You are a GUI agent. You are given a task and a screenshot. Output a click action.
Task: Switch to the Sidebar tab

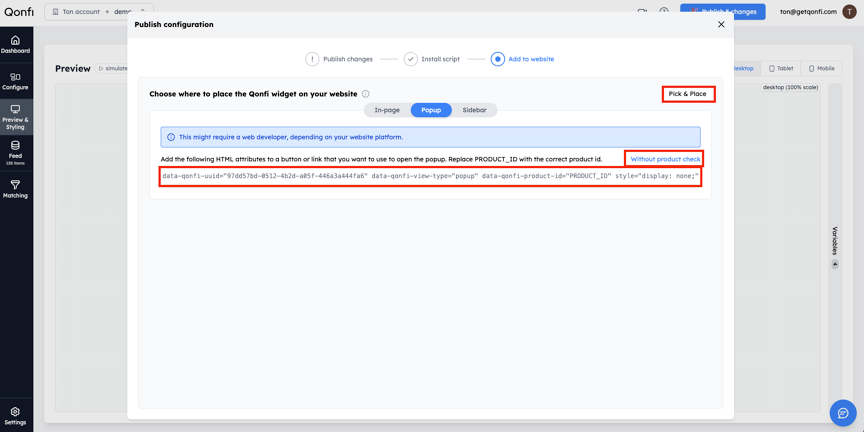(474, 110)
